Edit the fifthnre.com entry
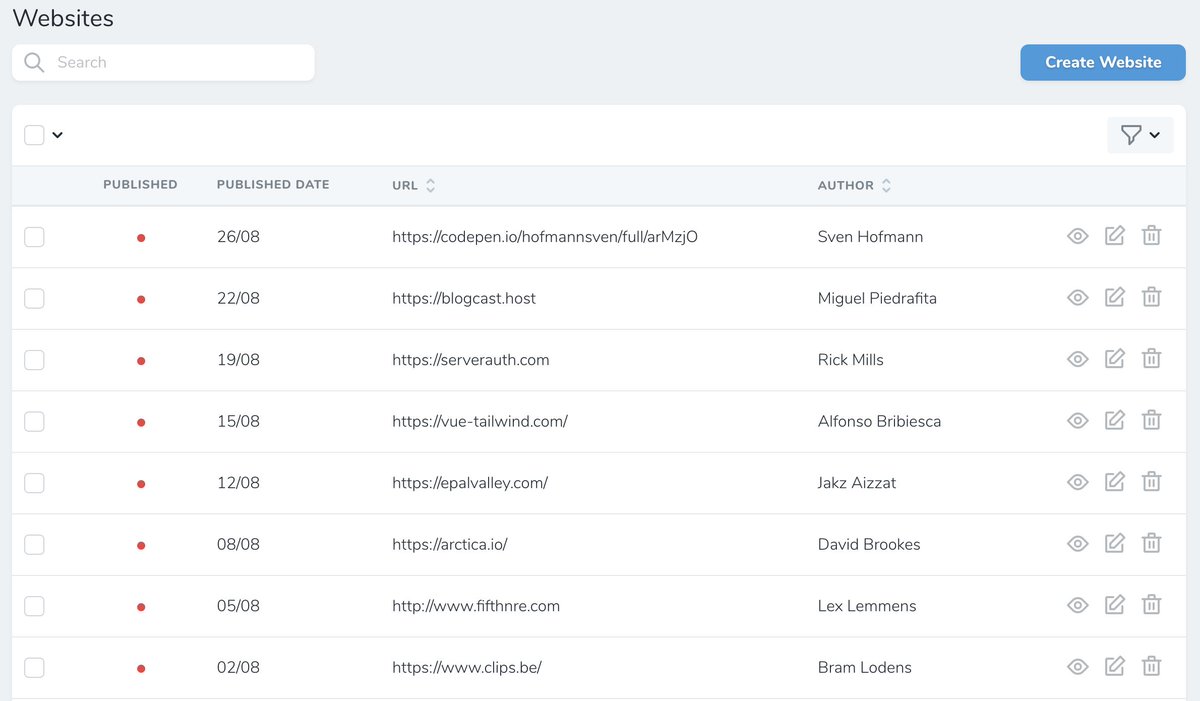Image resolution: width=1200 pixels, height=701 pixels. pos(1115,605)
